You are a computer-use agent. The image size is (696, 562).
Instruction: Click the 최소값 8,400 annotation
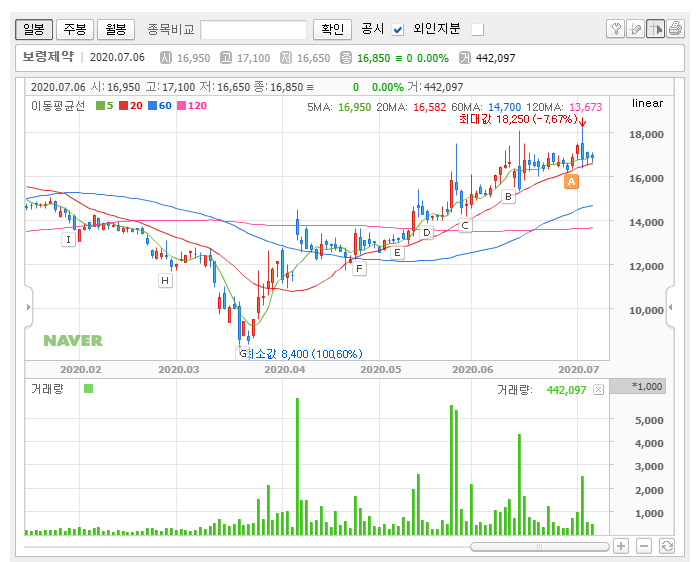pyautogui.click(x=304, y=354)
